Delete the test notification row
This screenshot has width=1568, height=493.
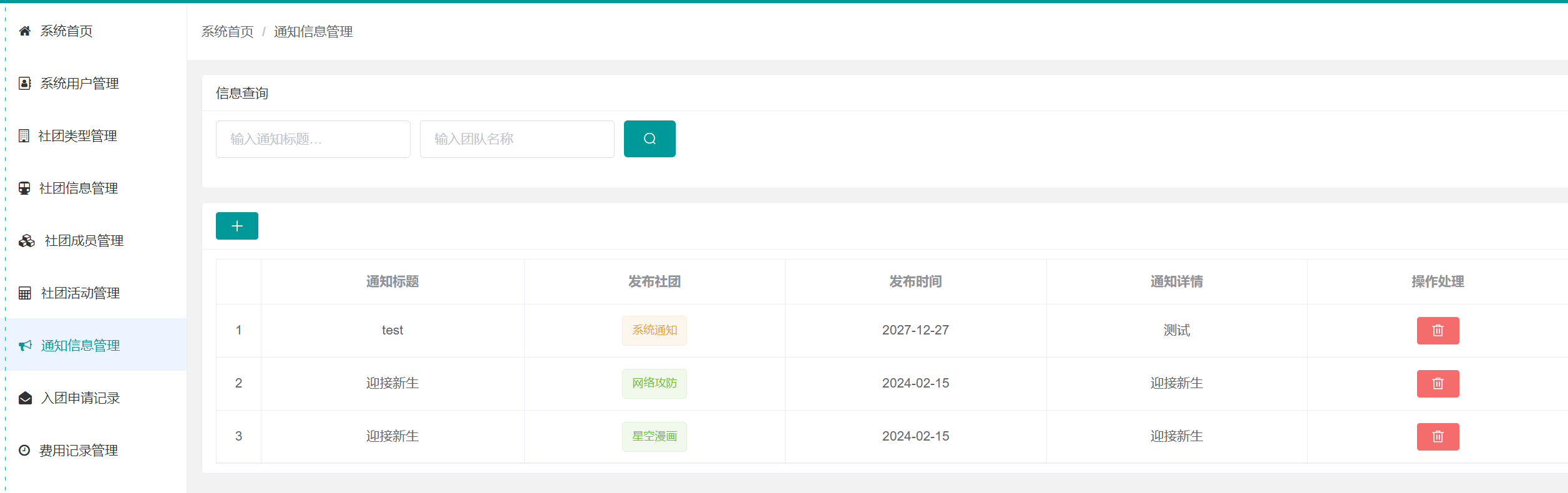click(1437, 331)
